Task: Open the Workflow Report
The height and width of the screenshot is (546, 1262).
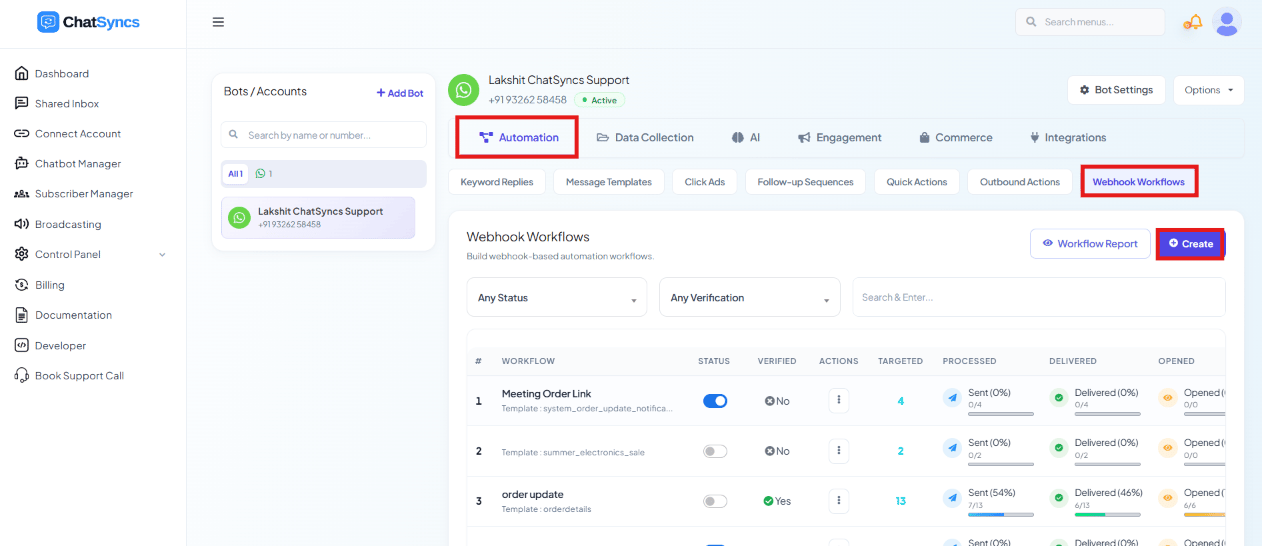Action: pos(1090,243)
